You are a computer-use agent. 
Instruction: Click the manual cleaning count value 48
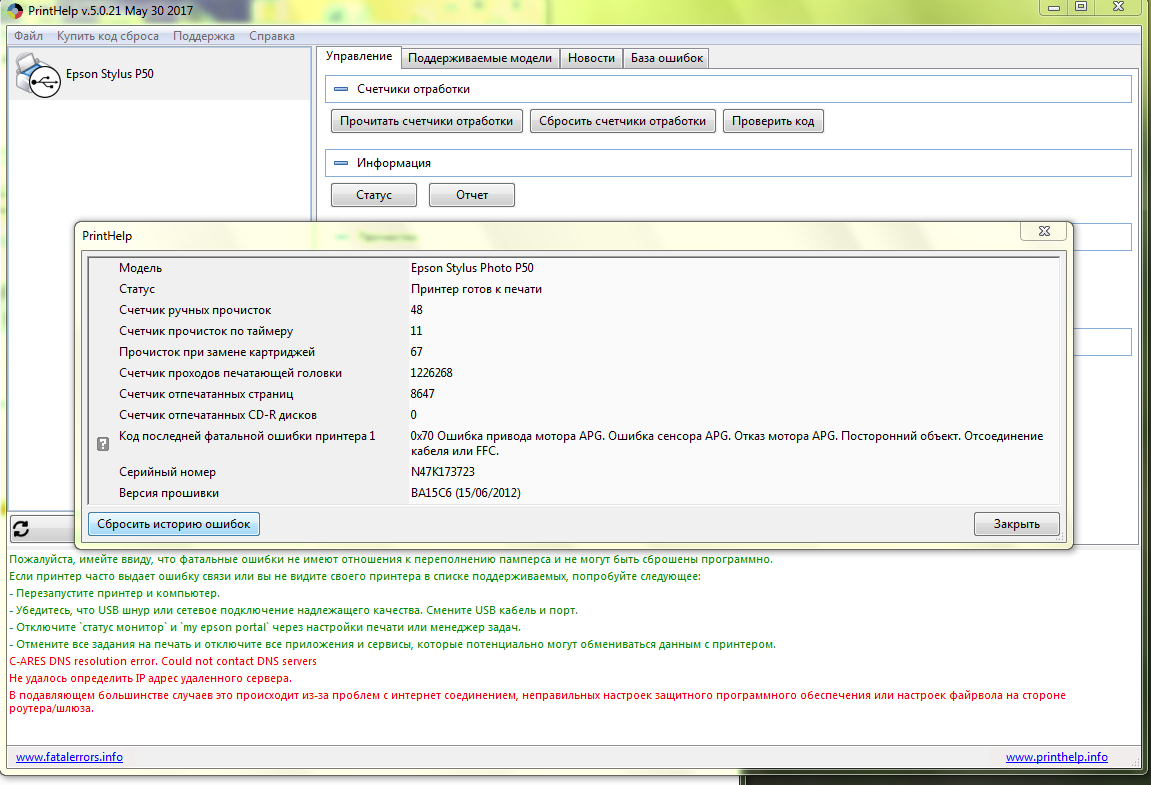(416, 310)
